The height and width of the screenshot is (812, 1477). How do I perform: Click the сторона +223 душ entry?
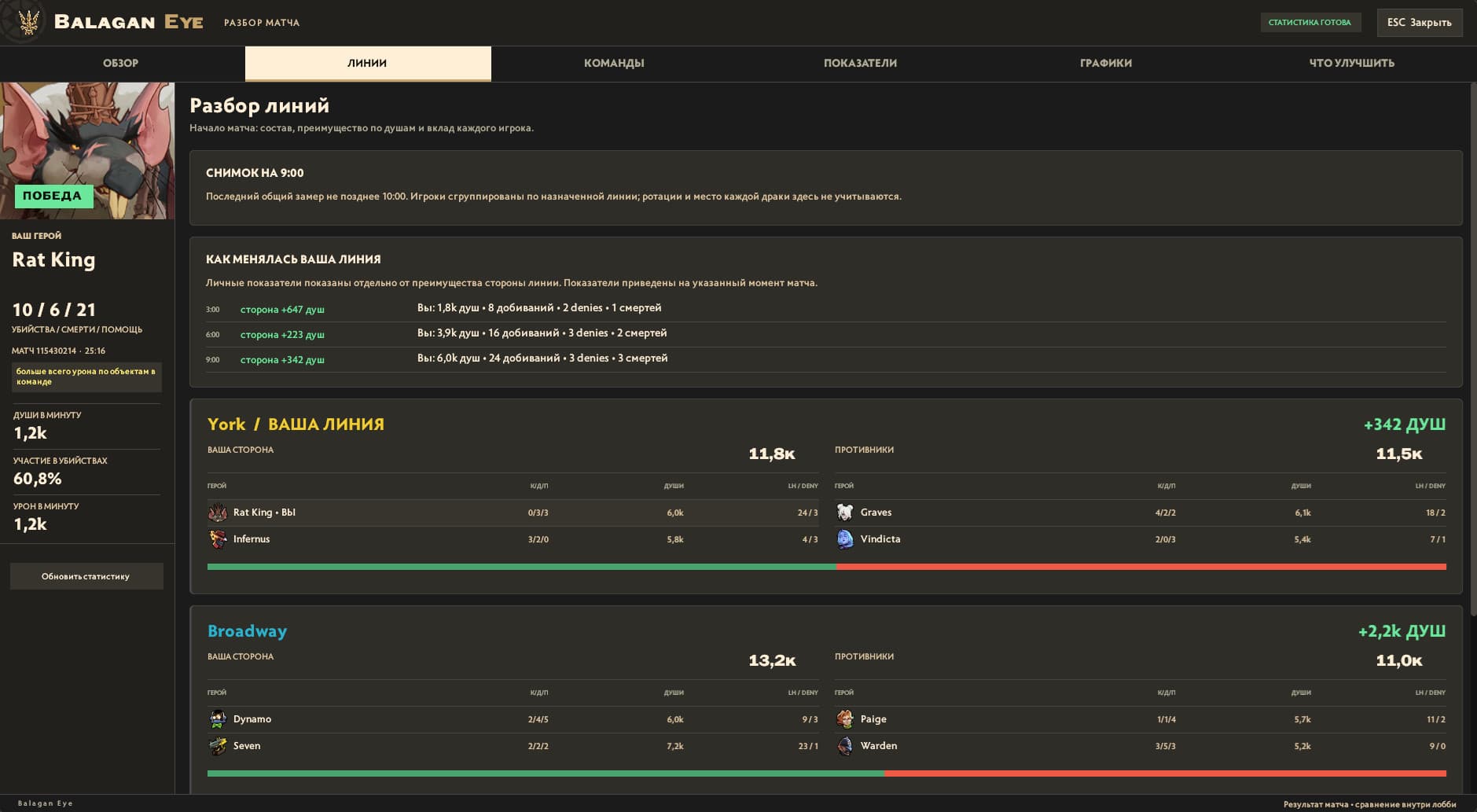[282, 335]
